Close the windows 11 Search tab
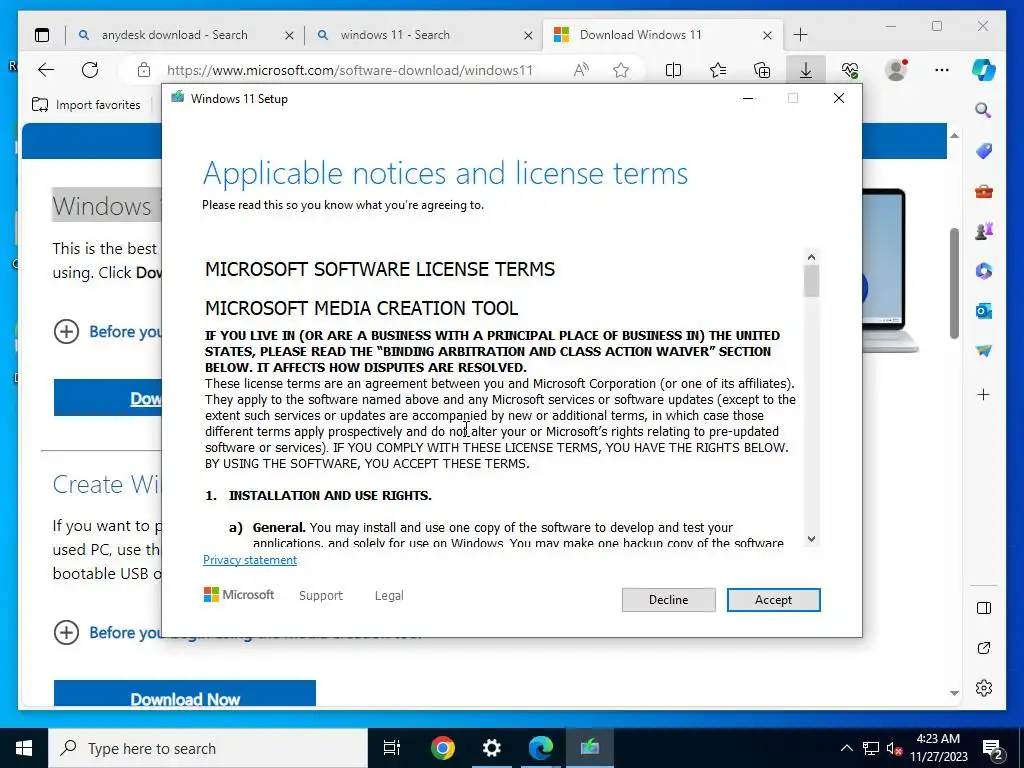The image size is (1024, 768). pos(528,35)
